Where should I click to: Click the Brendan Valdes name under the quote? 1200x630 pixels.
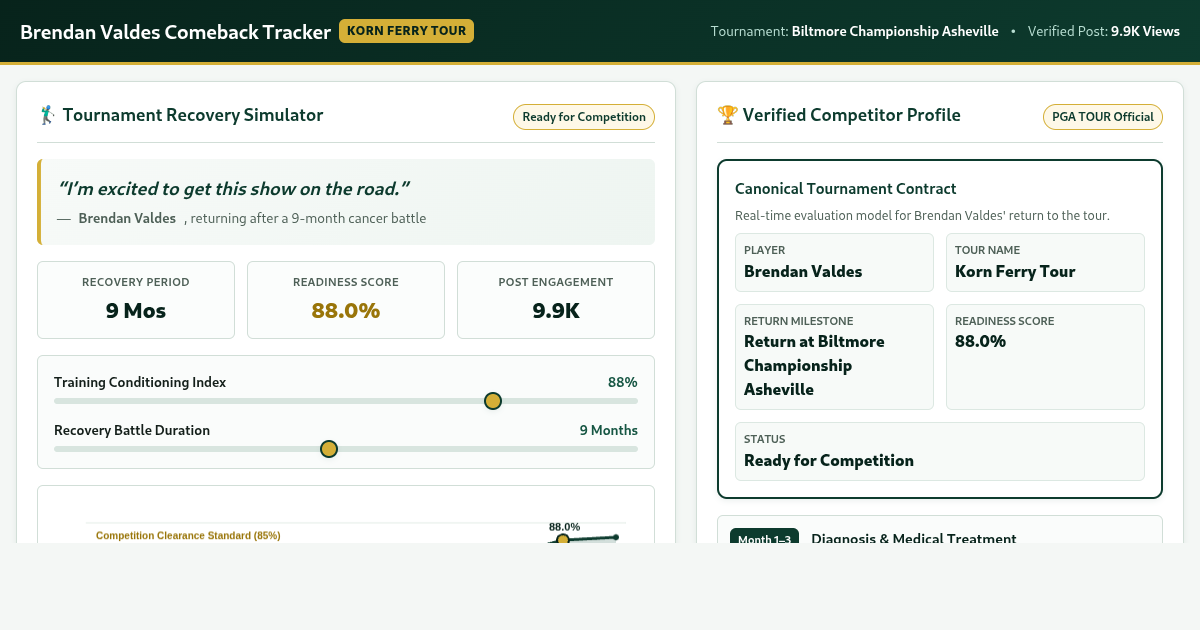pyautogui.click(x=127, y=218)
